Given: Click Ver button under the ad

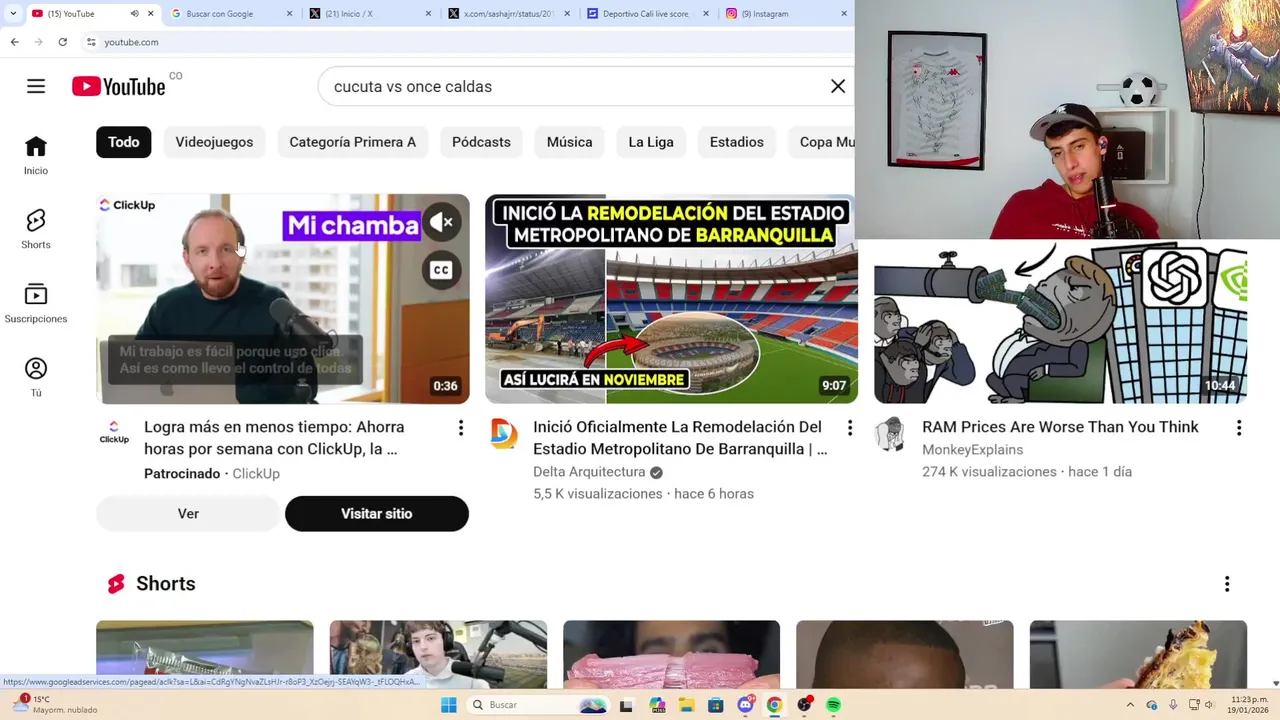Looking at the screenshot, I should point(188,514).
